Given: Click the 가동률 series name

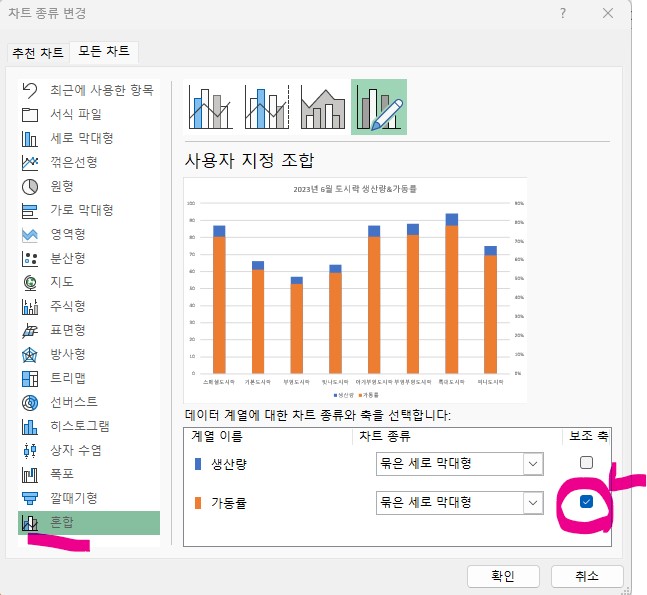Looking at the screenshot, I should click(x=229, y=503).
